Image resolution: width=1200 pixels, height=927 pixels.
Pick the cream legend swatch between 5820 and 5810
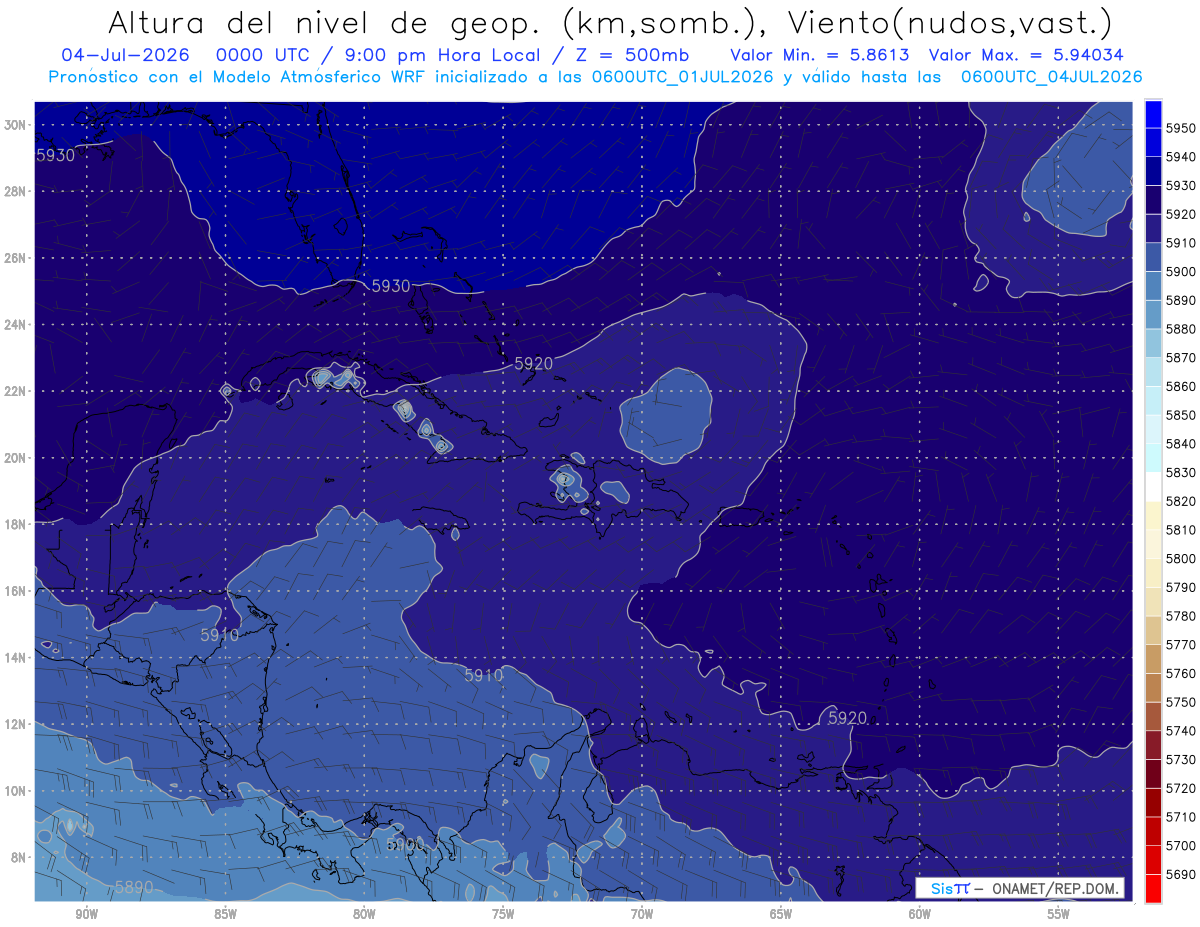click(x=1153, y=515)
